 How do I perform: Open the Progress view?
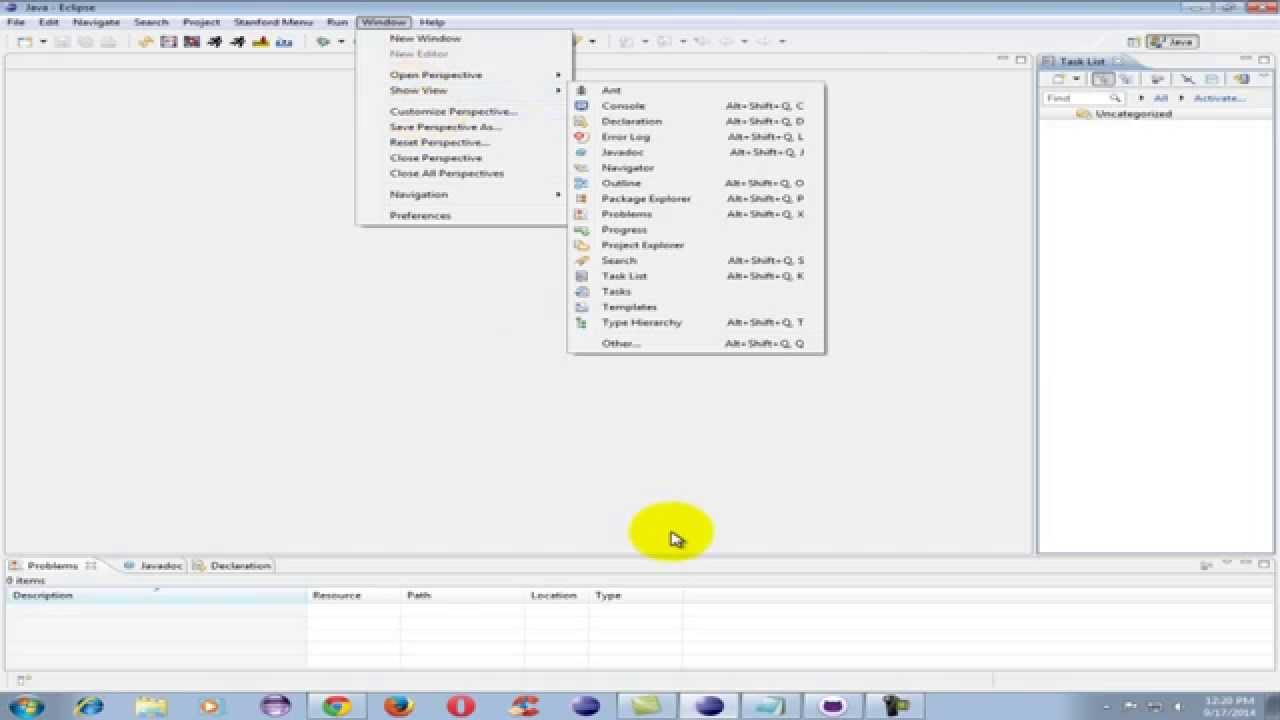[695, 230]
